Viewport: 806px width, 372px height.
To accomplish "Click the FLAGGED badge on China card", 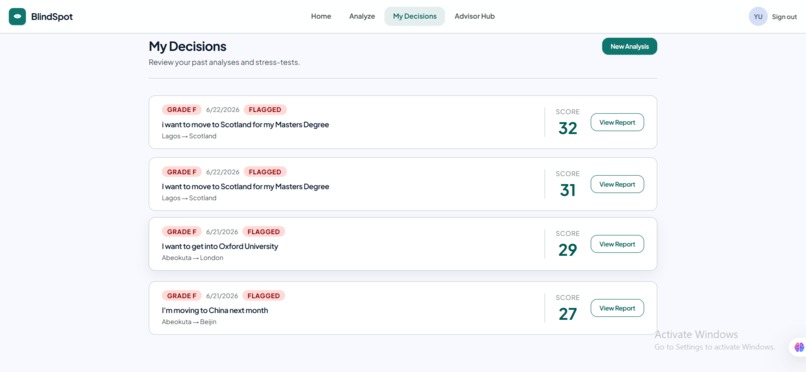I will point(263,295).
